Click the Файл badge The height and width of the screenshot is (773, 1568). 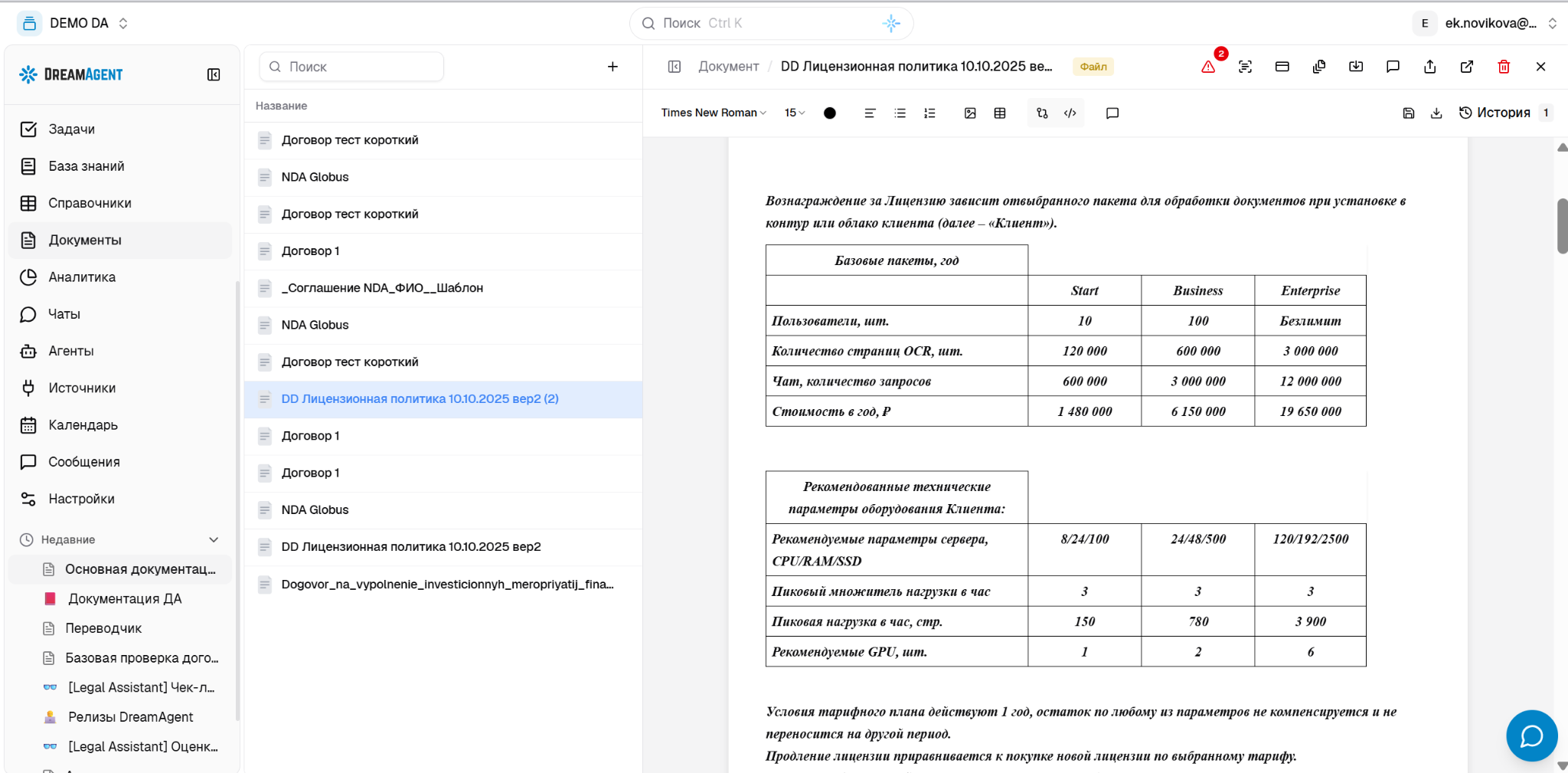1093,67
